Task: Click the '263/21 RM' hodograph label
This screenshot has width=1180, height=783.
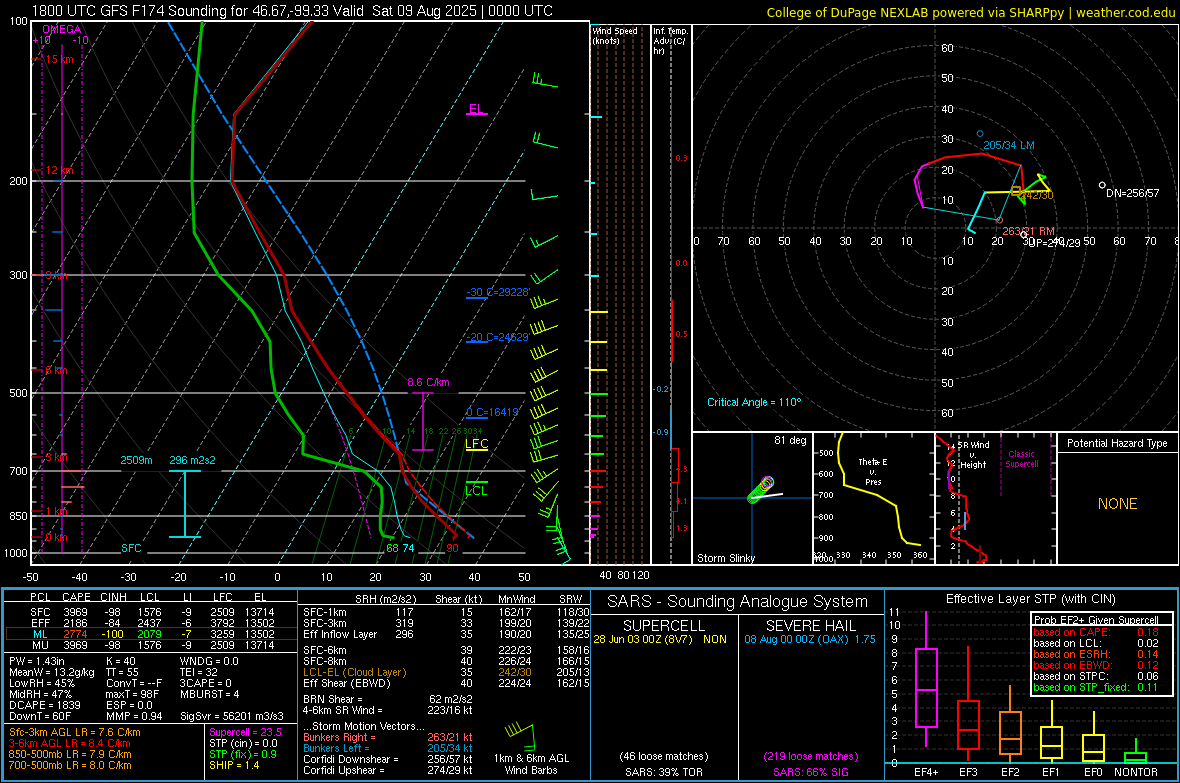Action: (x=1028, y=231)
